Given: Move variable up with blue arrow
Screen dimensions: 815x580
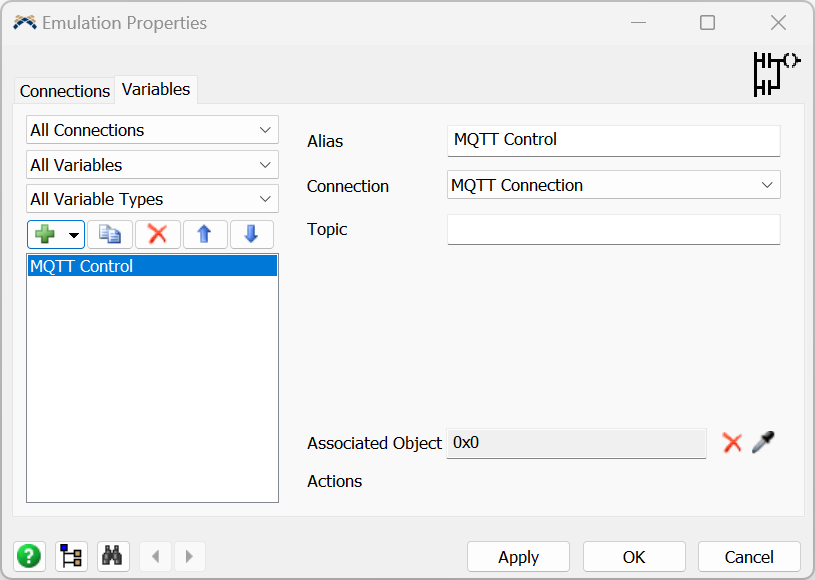Looking at the screenshot, I should tap(204, 234).
